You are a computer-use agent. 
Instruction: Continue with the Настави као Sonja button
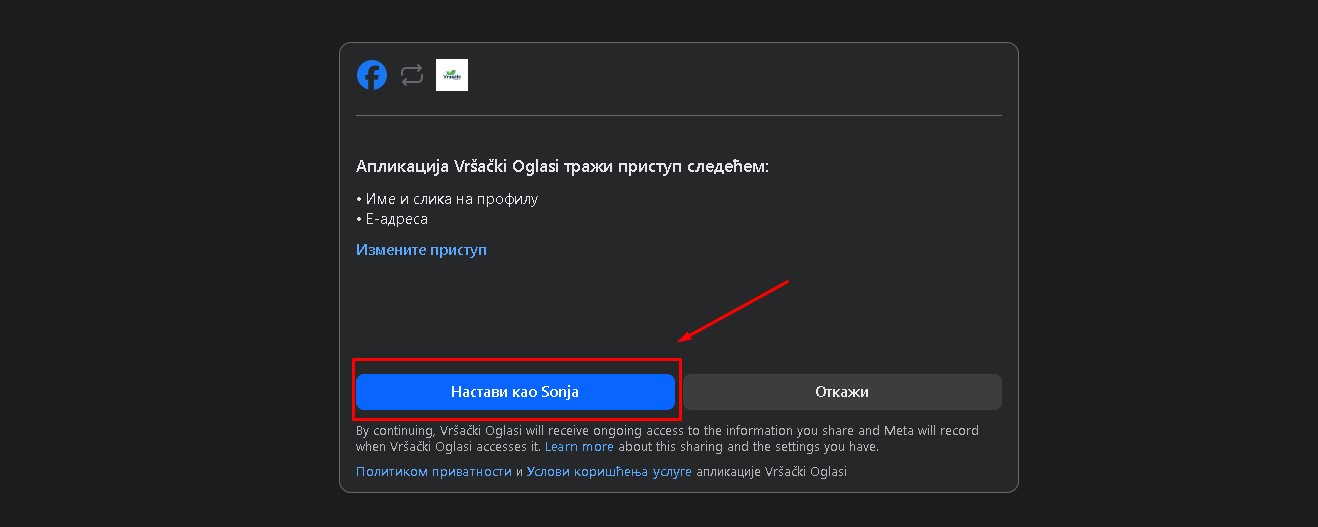point(515,392)
